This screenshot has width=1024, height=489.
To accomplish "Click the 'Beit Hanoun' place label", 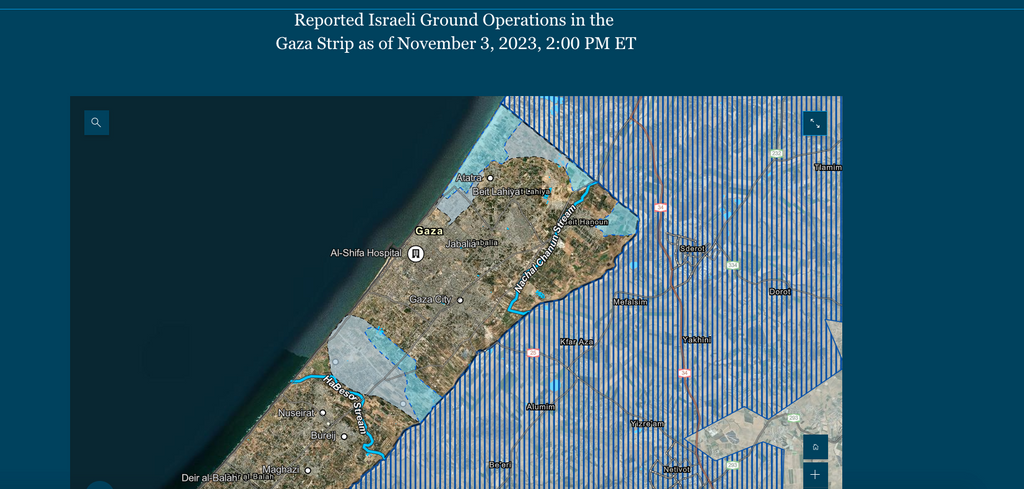I will 586,223.
